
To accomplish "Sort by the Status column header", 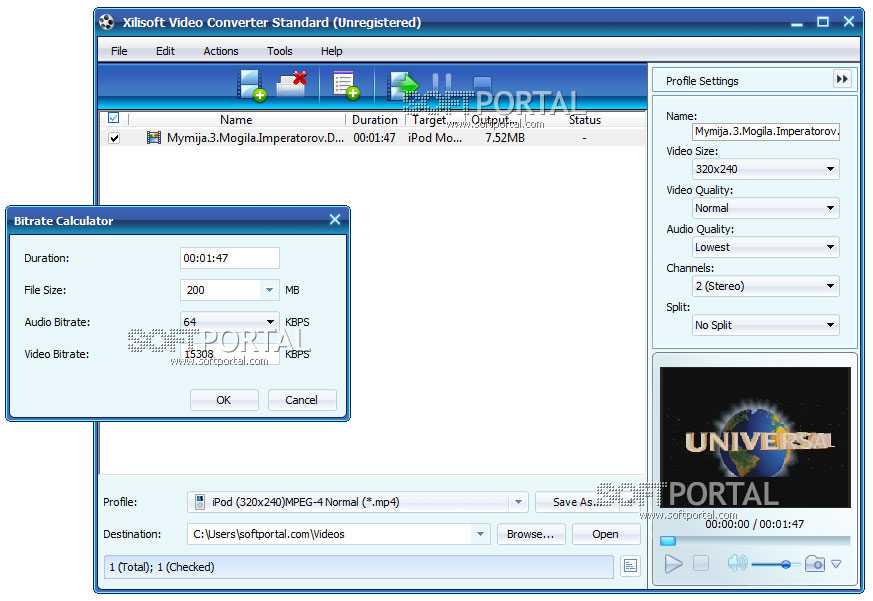I will coord(585,119).
